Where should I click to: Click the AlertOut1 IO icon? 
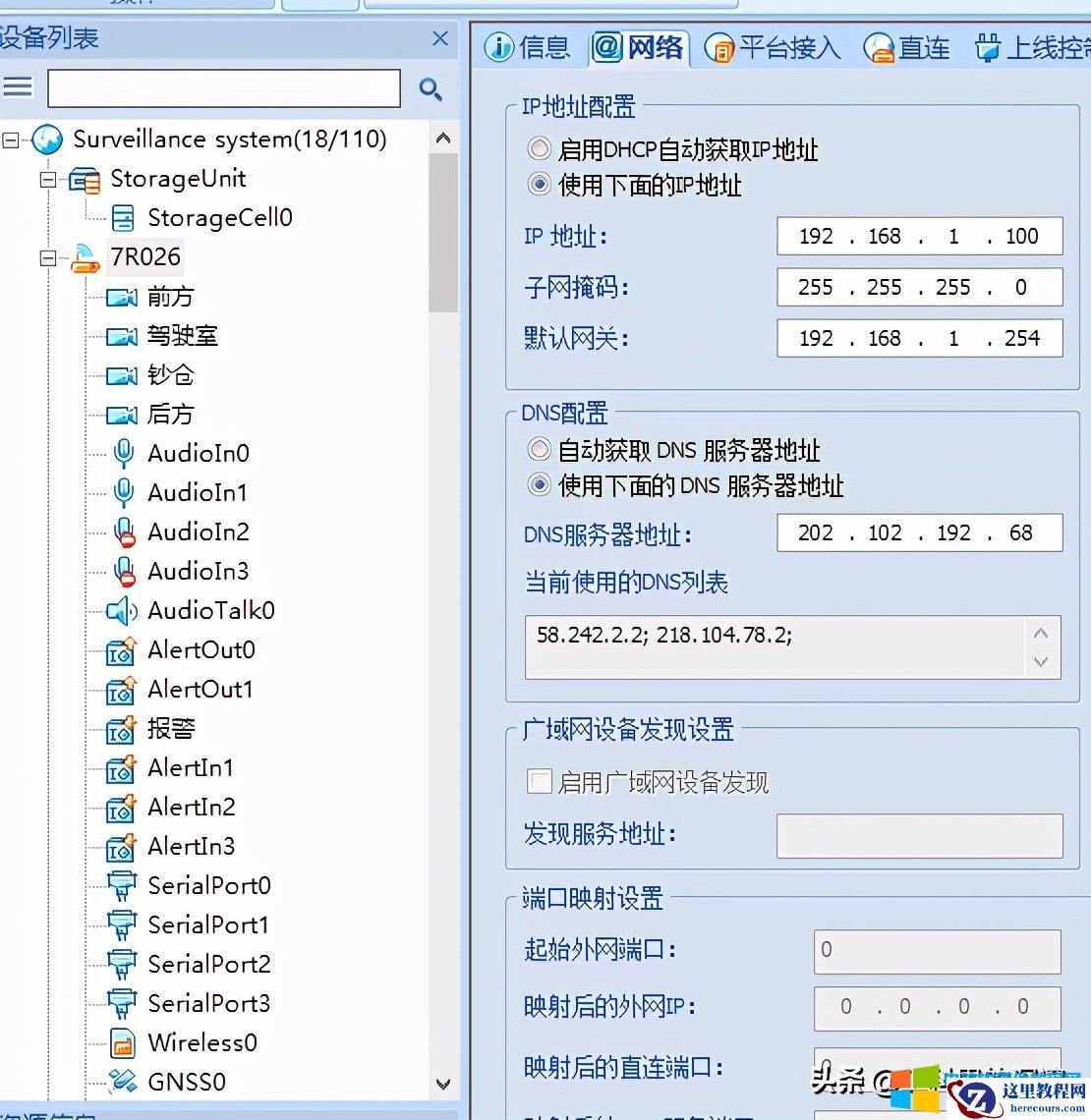coord(121,690)
